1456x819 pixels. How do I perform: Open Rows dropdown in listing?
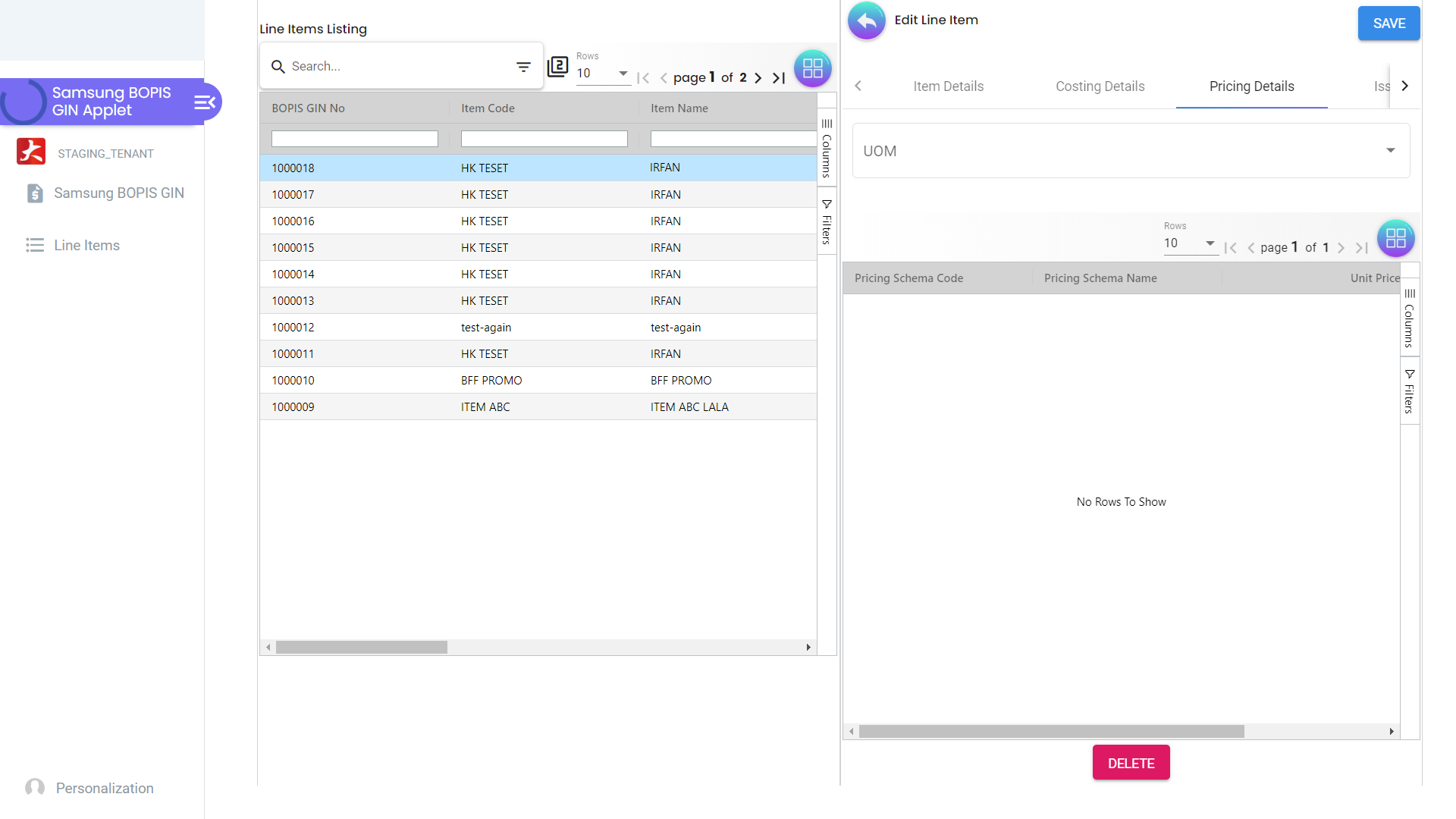(x=602, y=74)
